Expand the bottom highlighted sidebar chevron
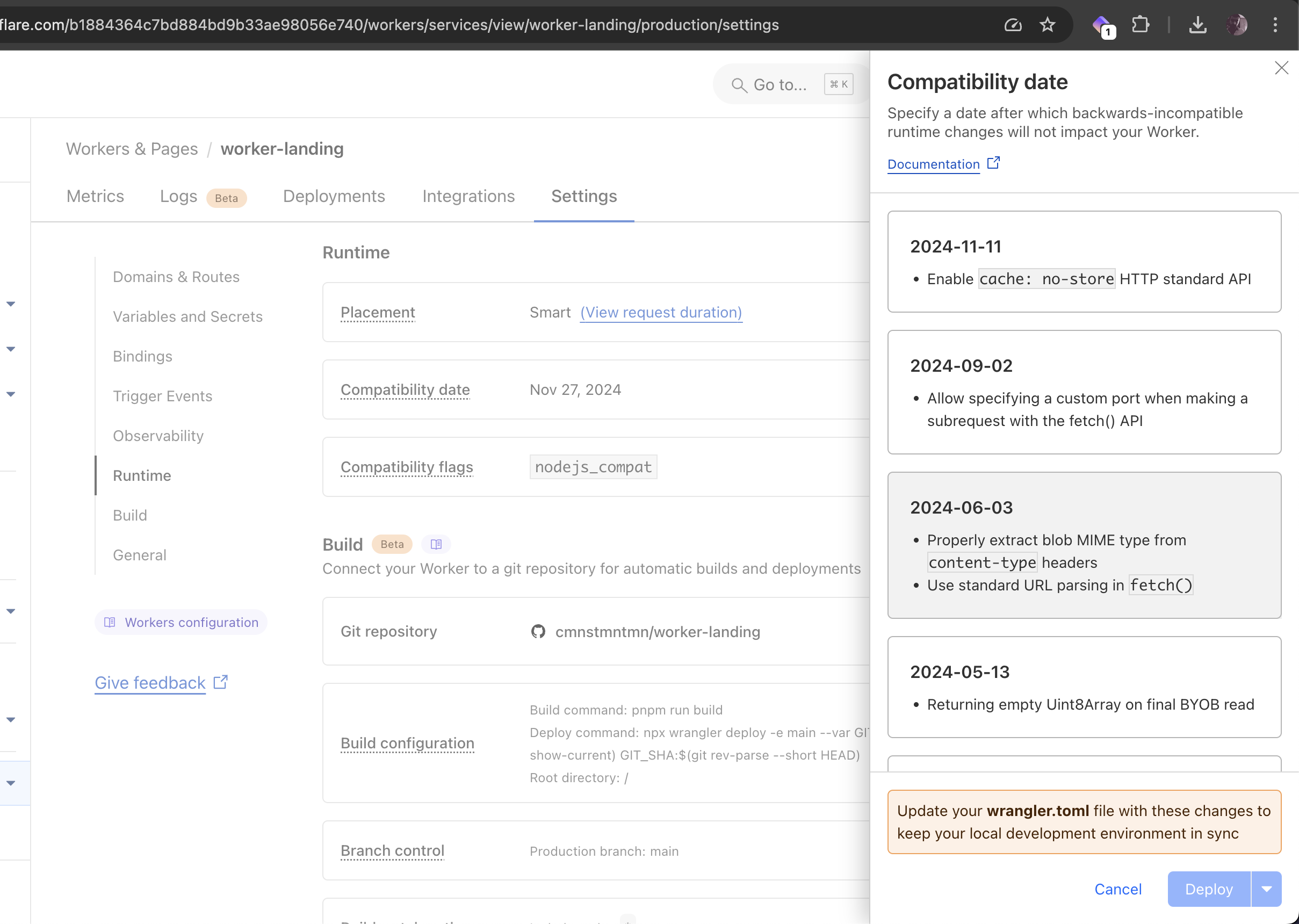The height and width of the screenshot is (924, 1299). 11,783
